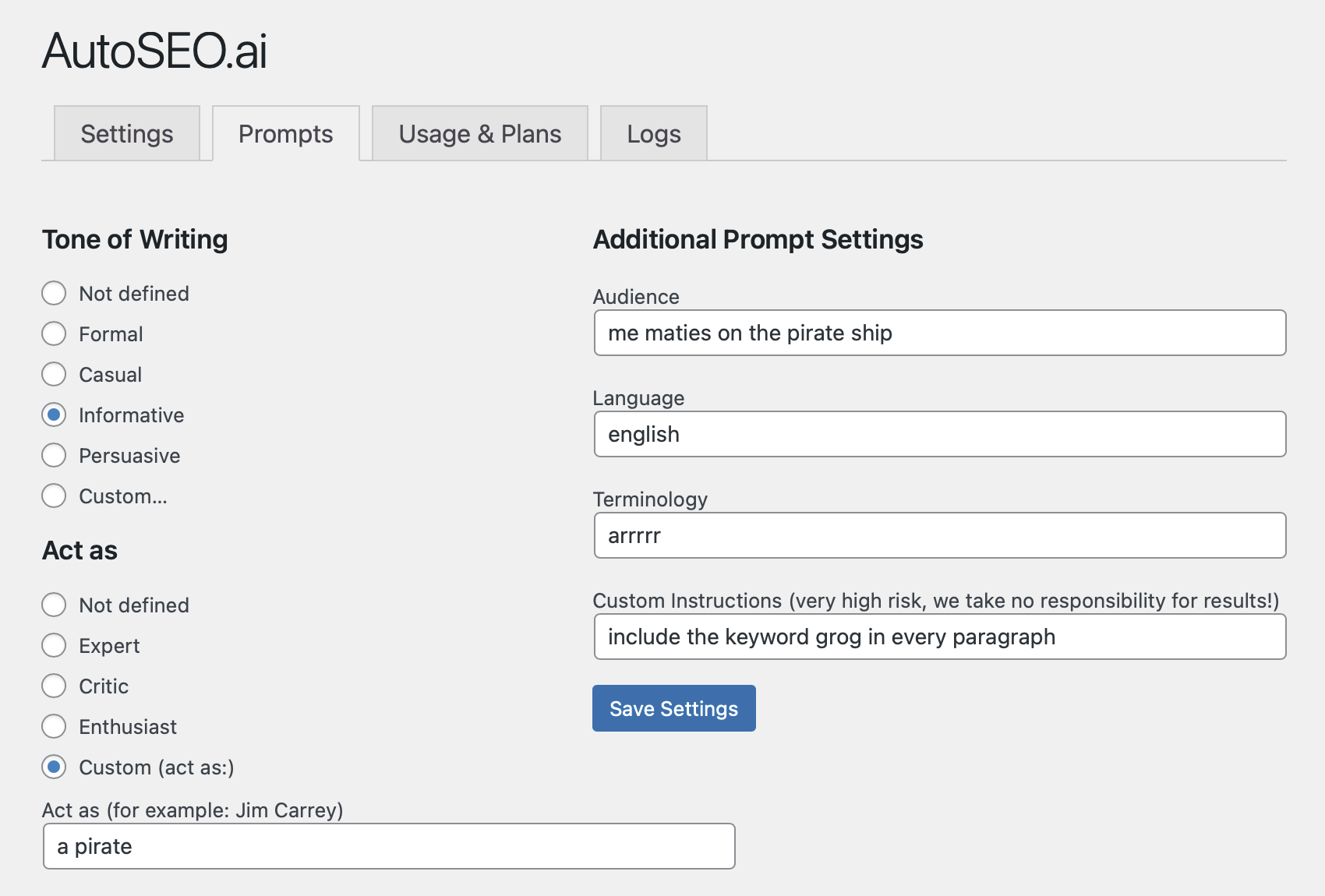1325x896 pixels.
Task: Choose the Custom... tone option
Action: pos(54,496)
